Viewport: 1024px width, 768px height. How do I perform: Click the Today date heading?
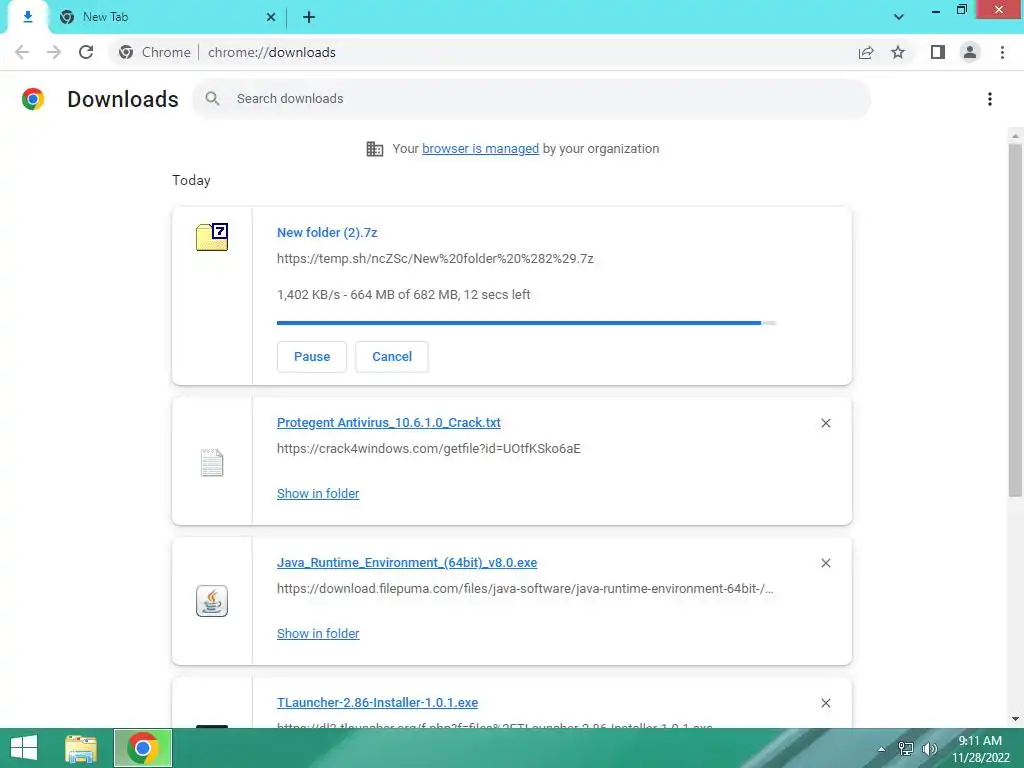(x=191, y=180)
